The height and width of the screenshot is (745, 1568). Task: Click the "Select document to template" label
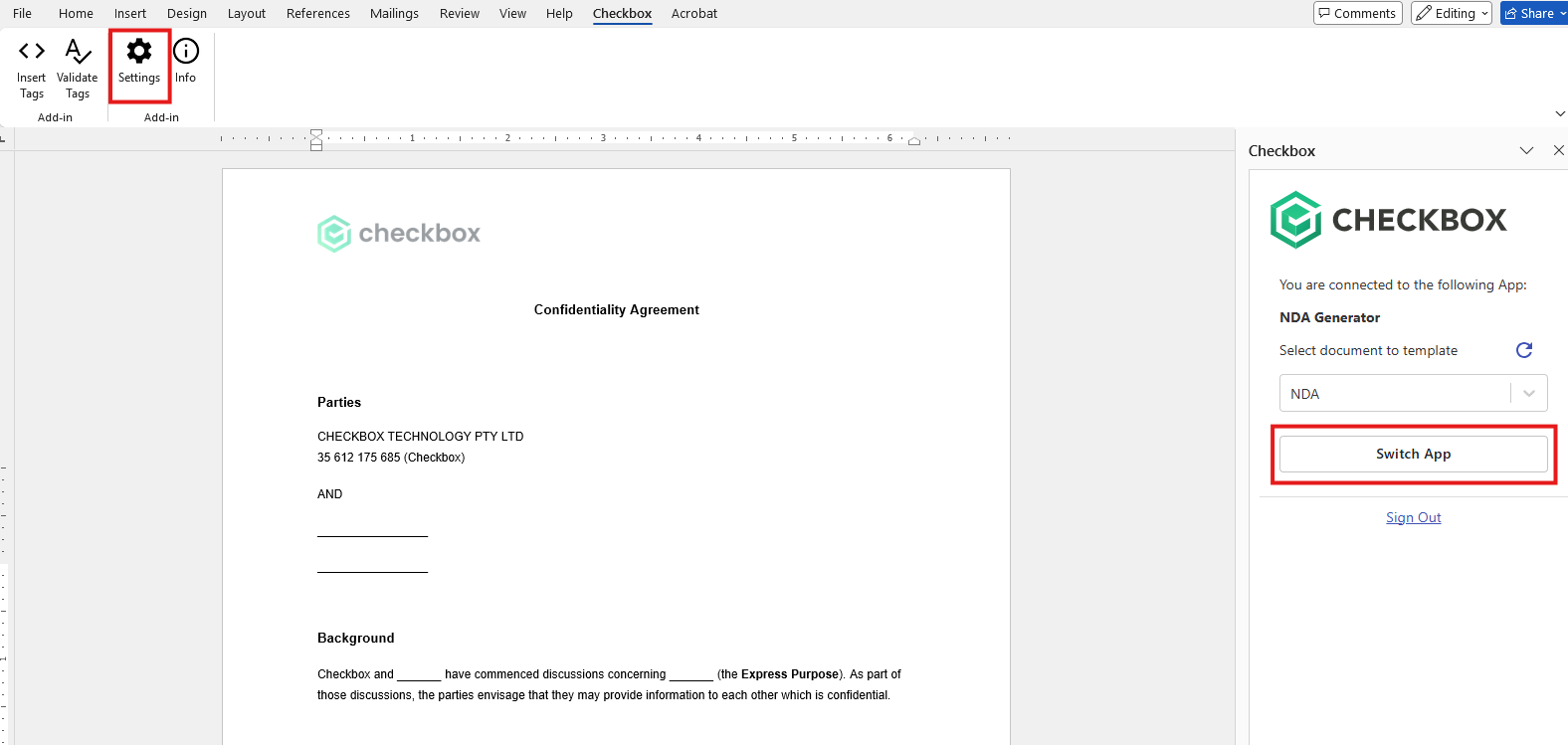click(1369, 351)
